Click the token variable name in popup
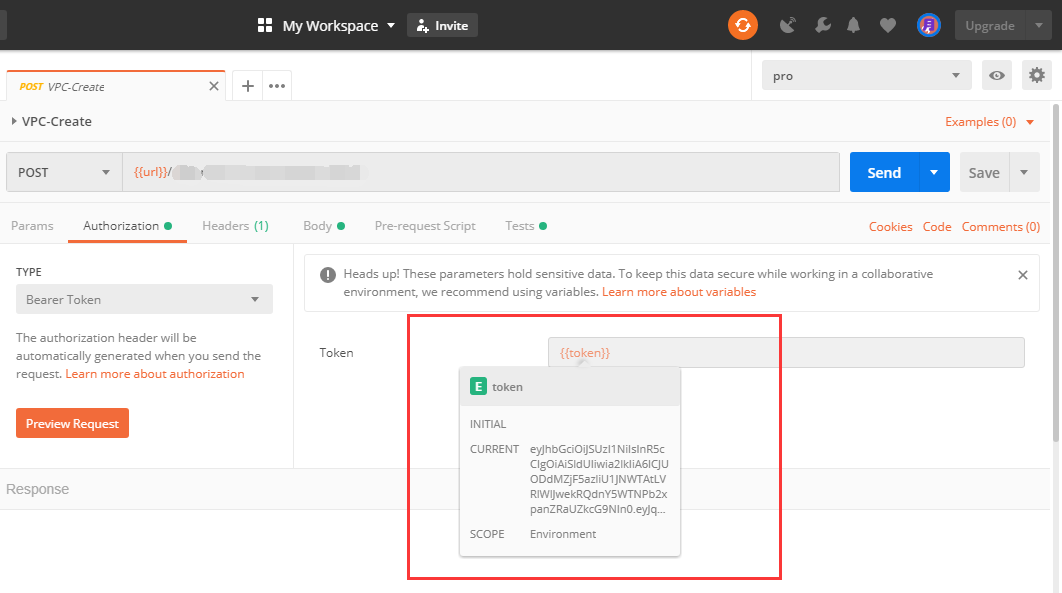Image resolution: width=1062 pixels, height=593 pixels. pos(507,387)
